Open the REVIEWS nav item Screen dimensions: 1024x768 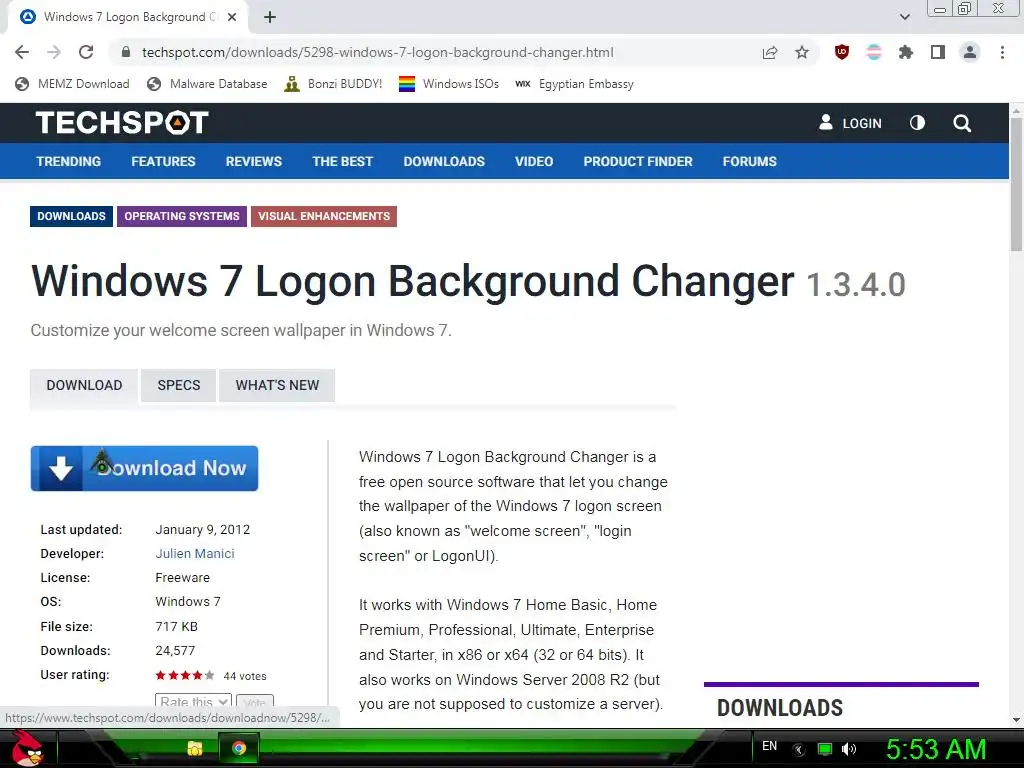coord(254,161)
